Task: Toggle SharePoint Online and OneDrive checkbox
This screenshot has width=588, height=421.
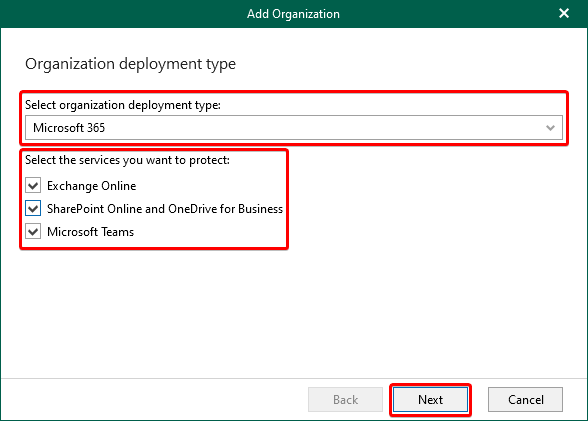Action: pos(33,208)
